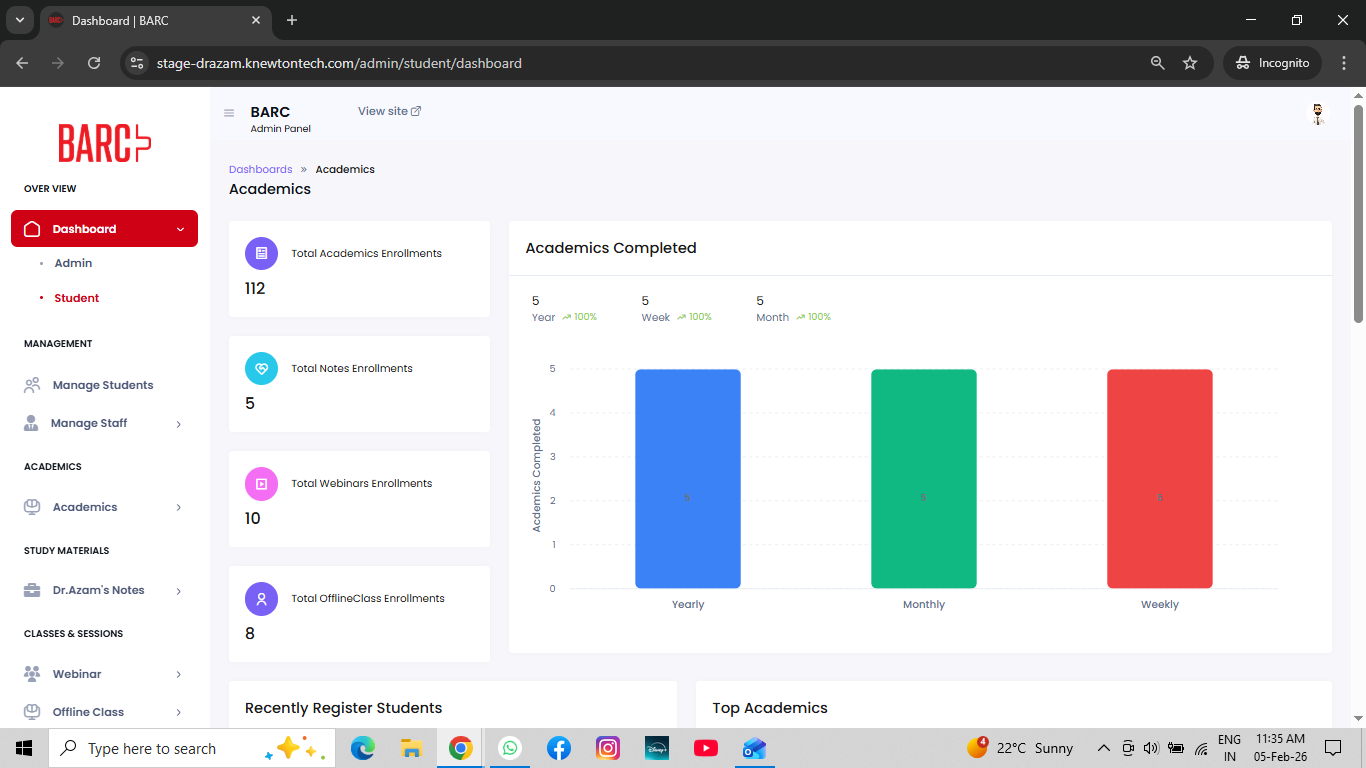Screen dimensions: 1366x768
Task: Click the browser address bar URL
Action: 339,63
